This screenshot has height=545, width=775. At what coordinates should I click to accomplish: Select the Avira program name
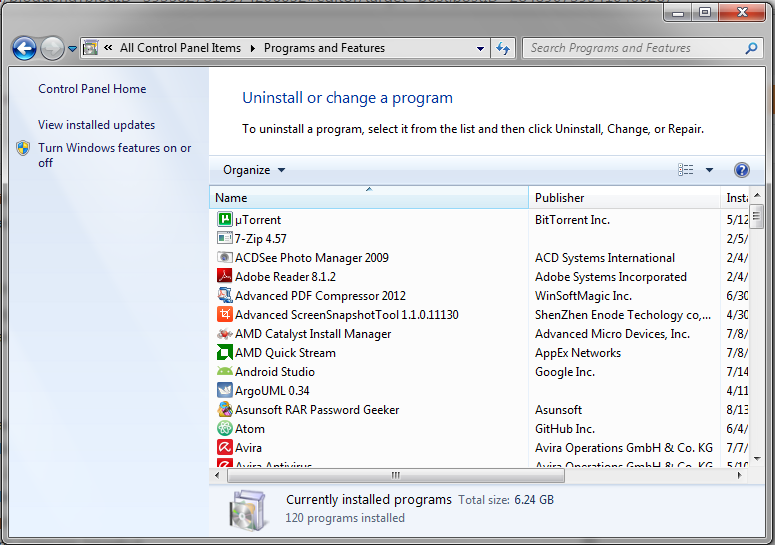click(248, 448)
